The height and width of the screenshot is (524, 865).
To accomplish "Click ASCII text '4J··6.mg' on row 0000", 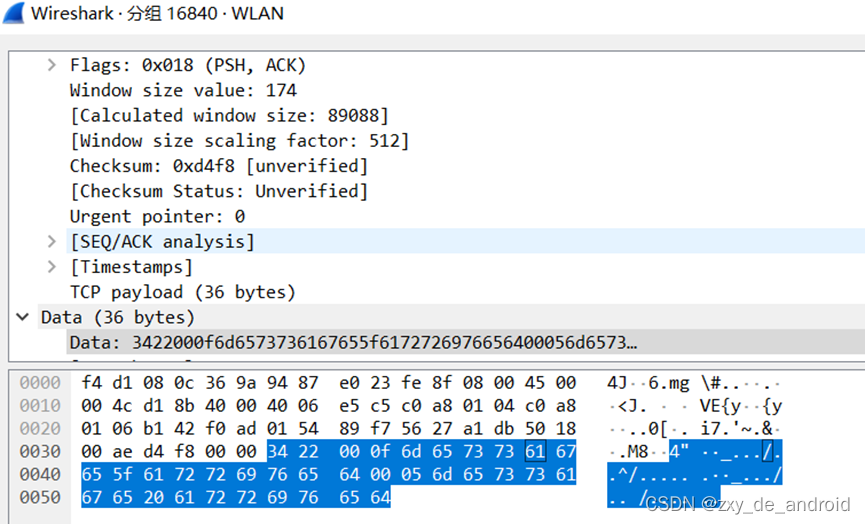I will 648,382.
